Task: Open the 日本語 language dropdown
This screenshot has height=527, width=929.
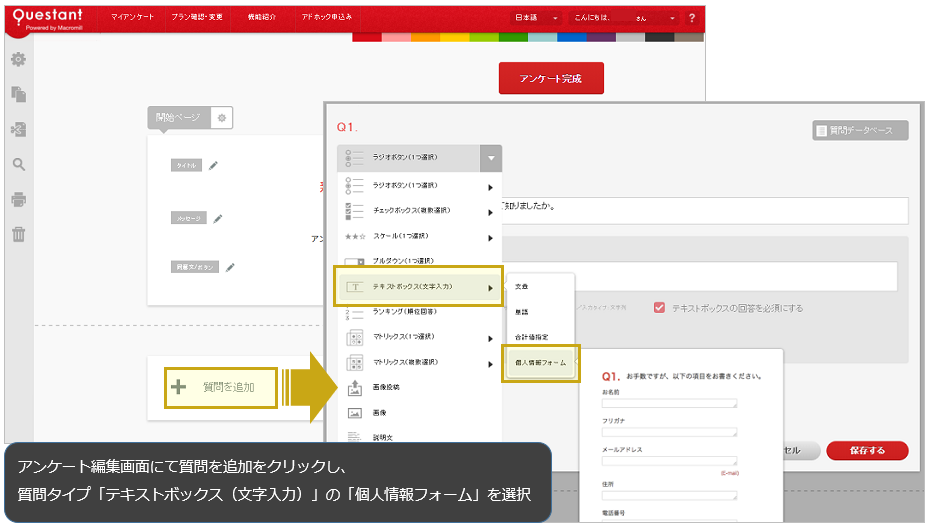Action: (x=538, y=18)
